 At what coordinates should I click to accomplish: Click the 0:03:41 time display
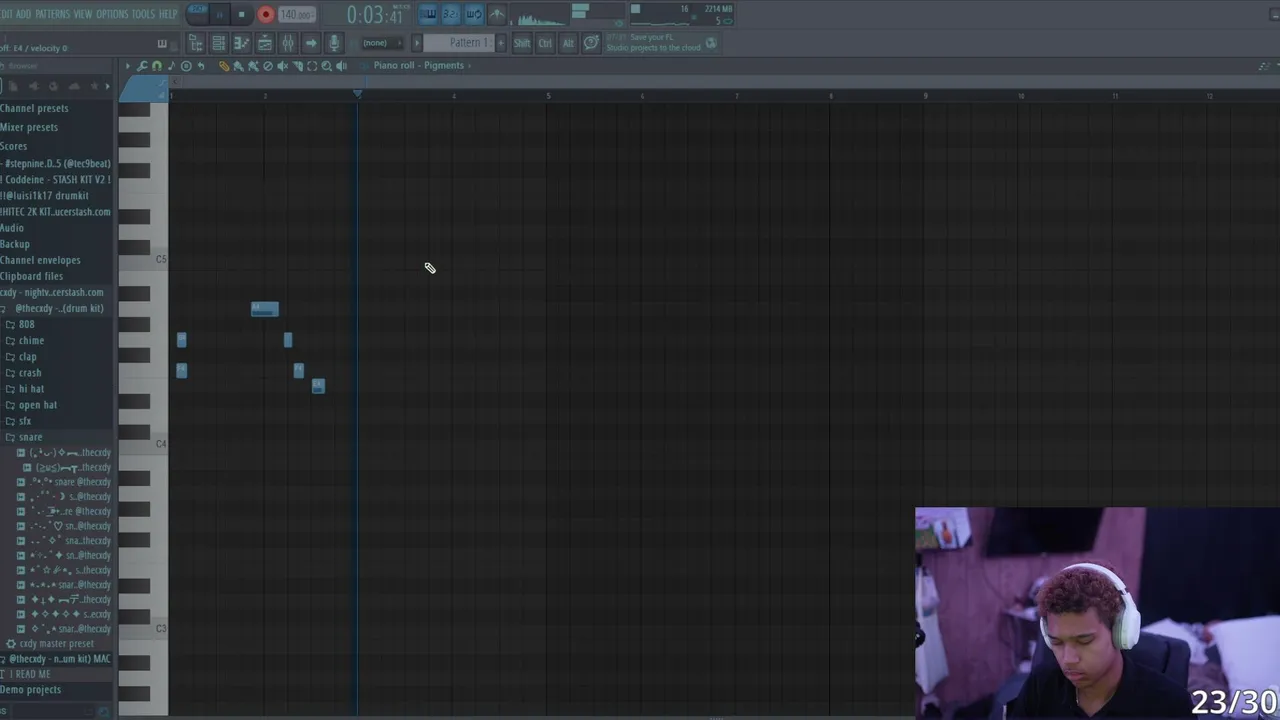click(375, 15)
